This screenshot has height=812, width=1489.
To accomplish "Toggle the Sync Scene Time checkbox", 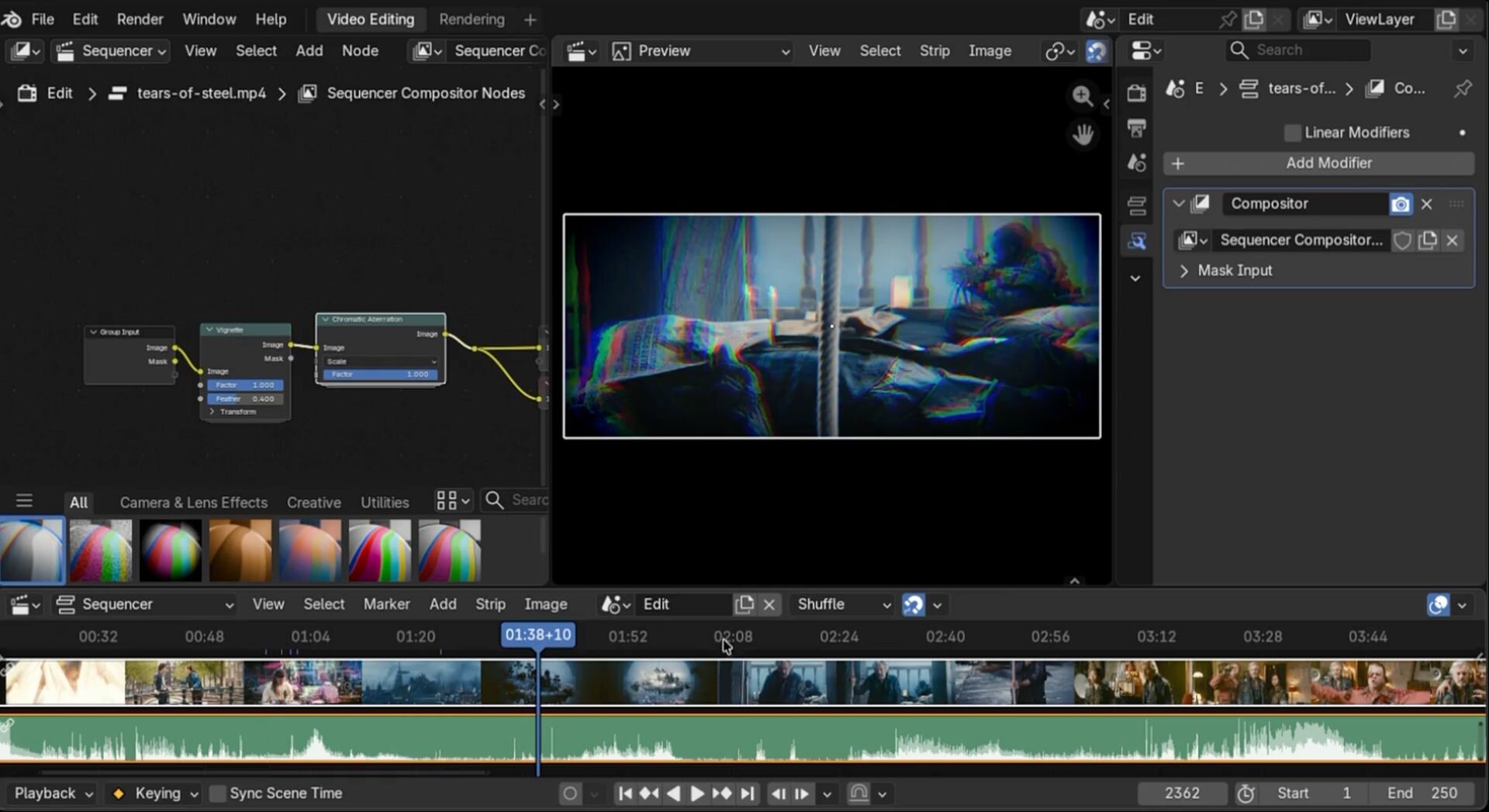I will click(x=218, y=793).
